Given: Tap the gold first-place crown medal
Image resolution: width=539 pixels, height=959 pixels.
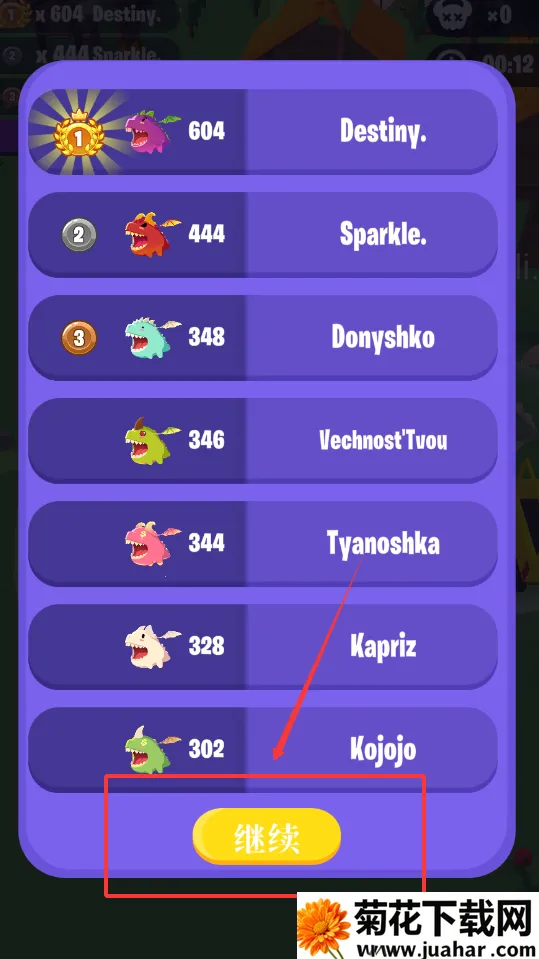Looking at the screenshot, I should tap(78, 133).
